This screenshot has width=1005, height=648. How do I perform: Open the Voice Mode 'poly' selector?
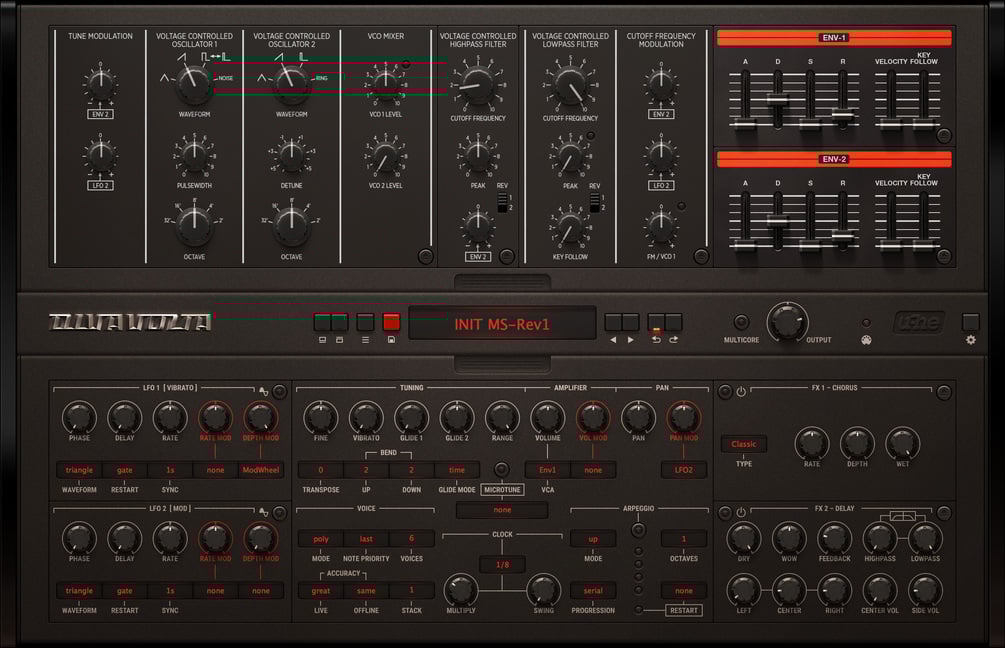pos(320,539)
